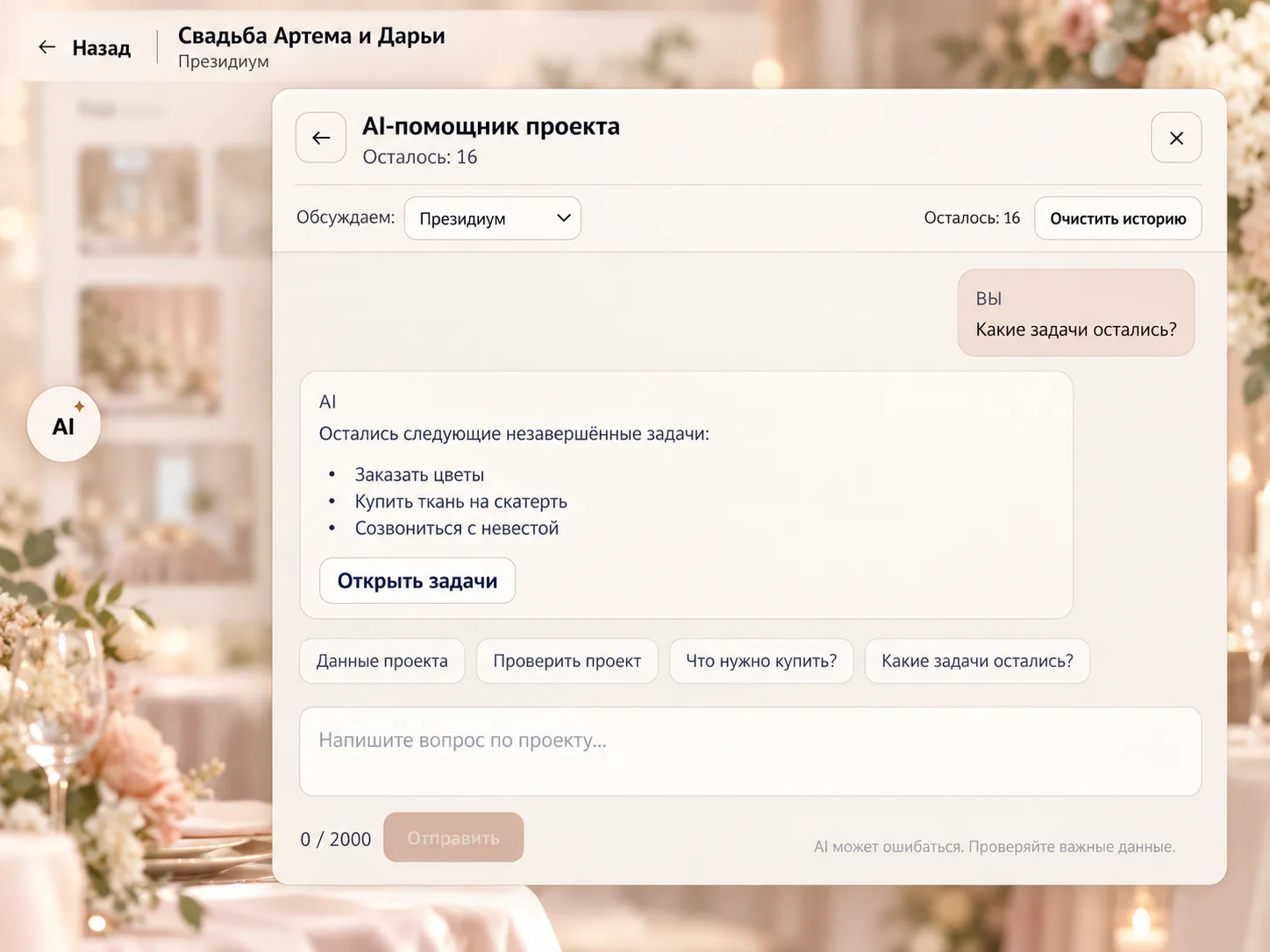Pick the Что нужно купить? suggestion chip
This screenshot has height=952, width=1270.
[x=761, y=661]
